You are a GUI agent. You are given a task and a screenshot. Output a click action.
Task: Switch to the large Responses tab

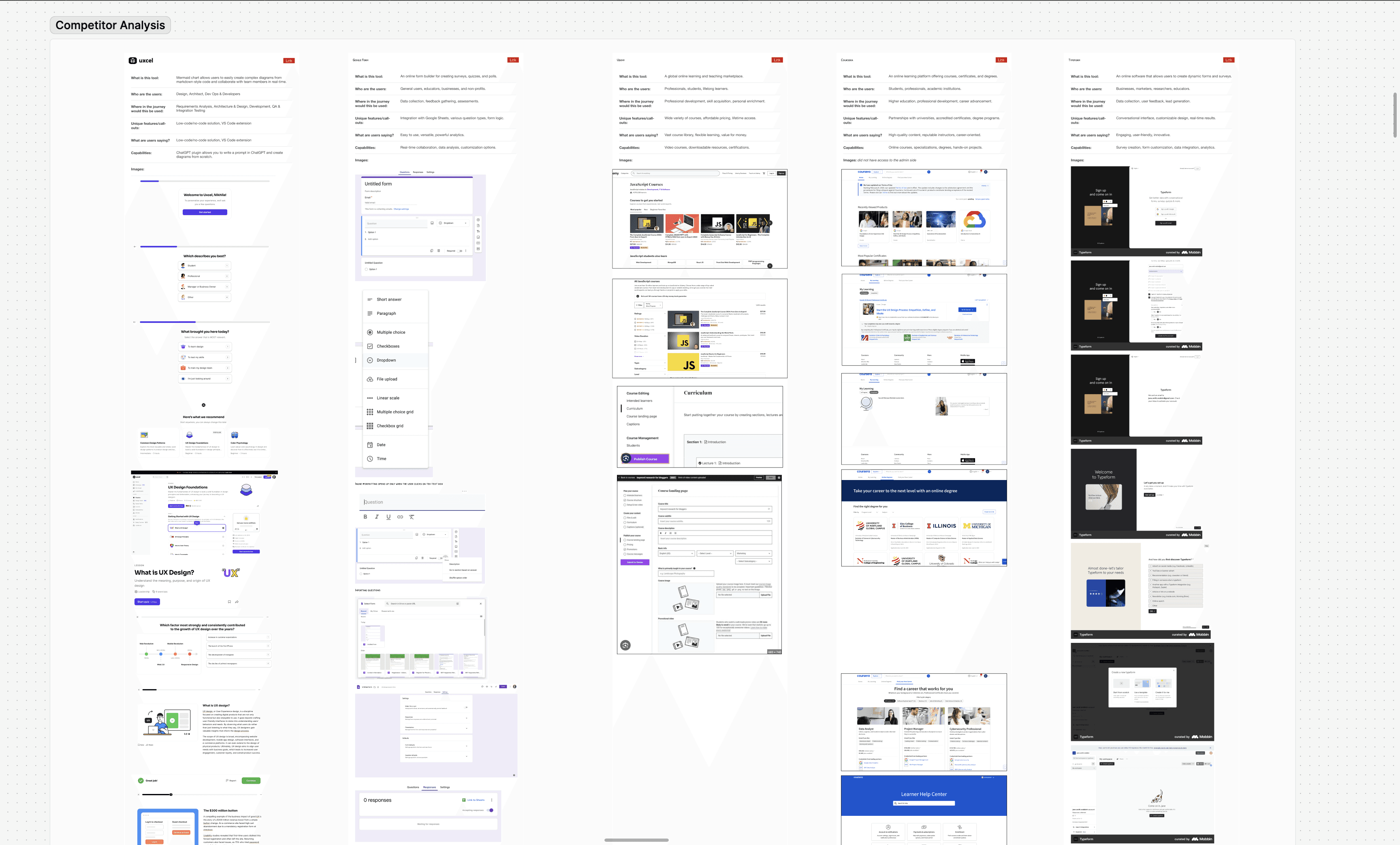coord(429,787)
